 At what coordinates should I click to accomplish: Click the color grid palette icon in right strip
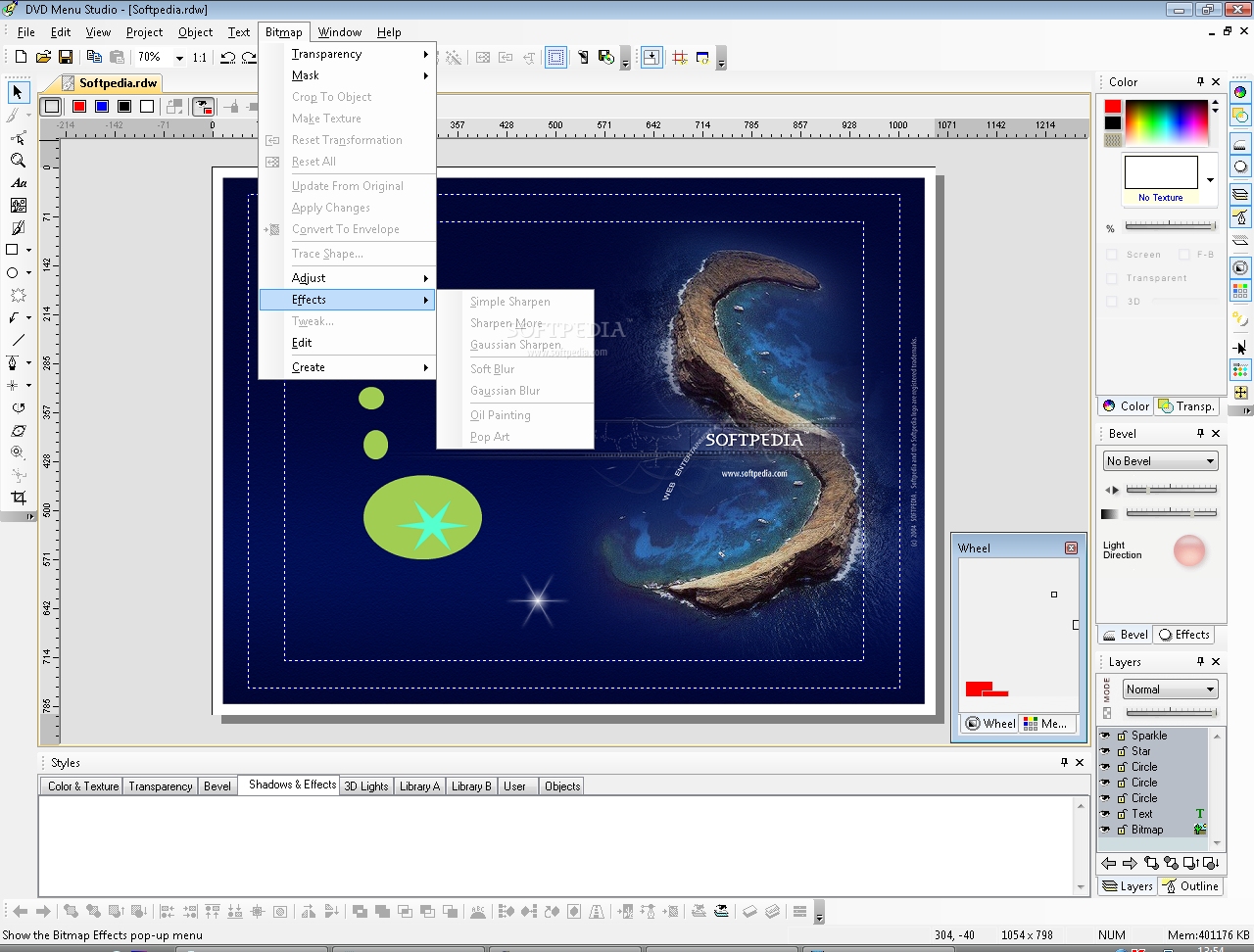1240,290
